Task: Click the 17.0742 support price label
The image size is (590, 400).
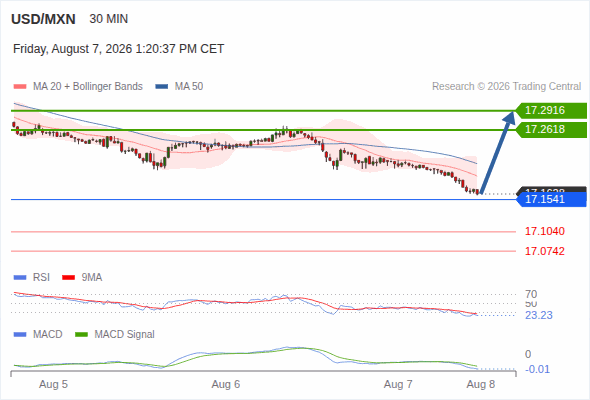Action: tap(544, 251)
